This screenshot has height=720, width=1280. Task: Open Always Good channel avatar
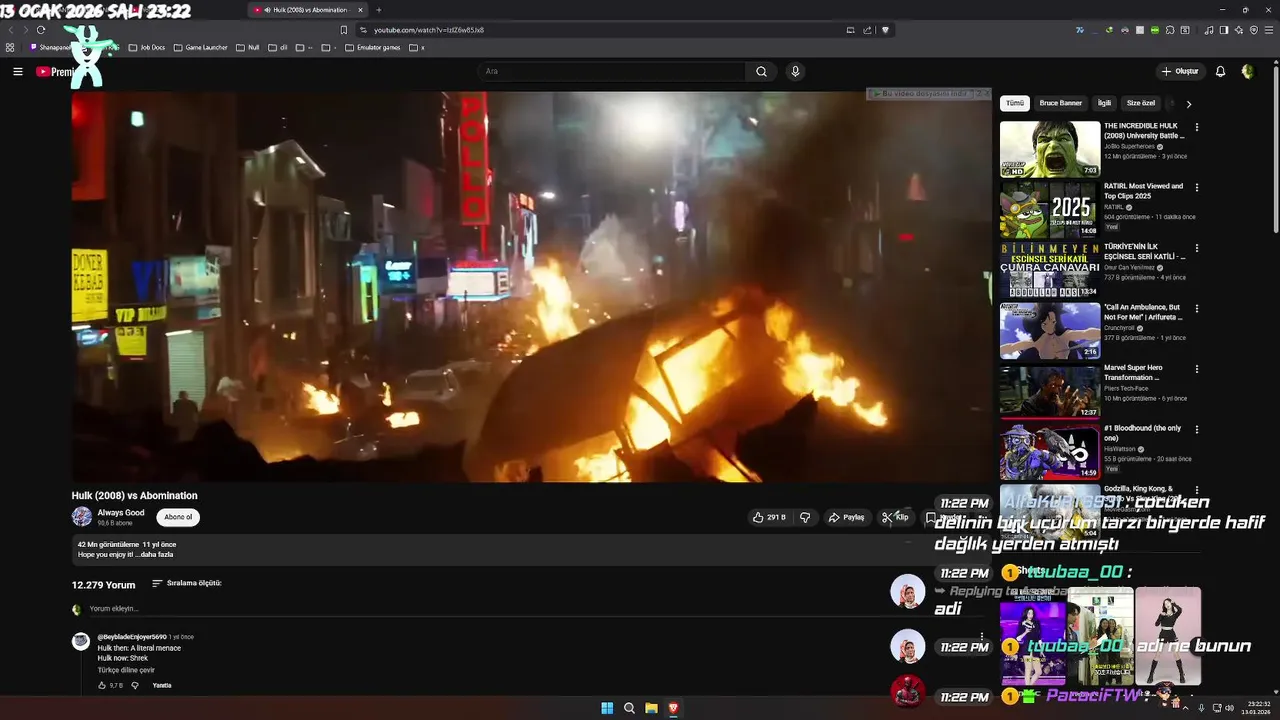(x=82, y=517)
